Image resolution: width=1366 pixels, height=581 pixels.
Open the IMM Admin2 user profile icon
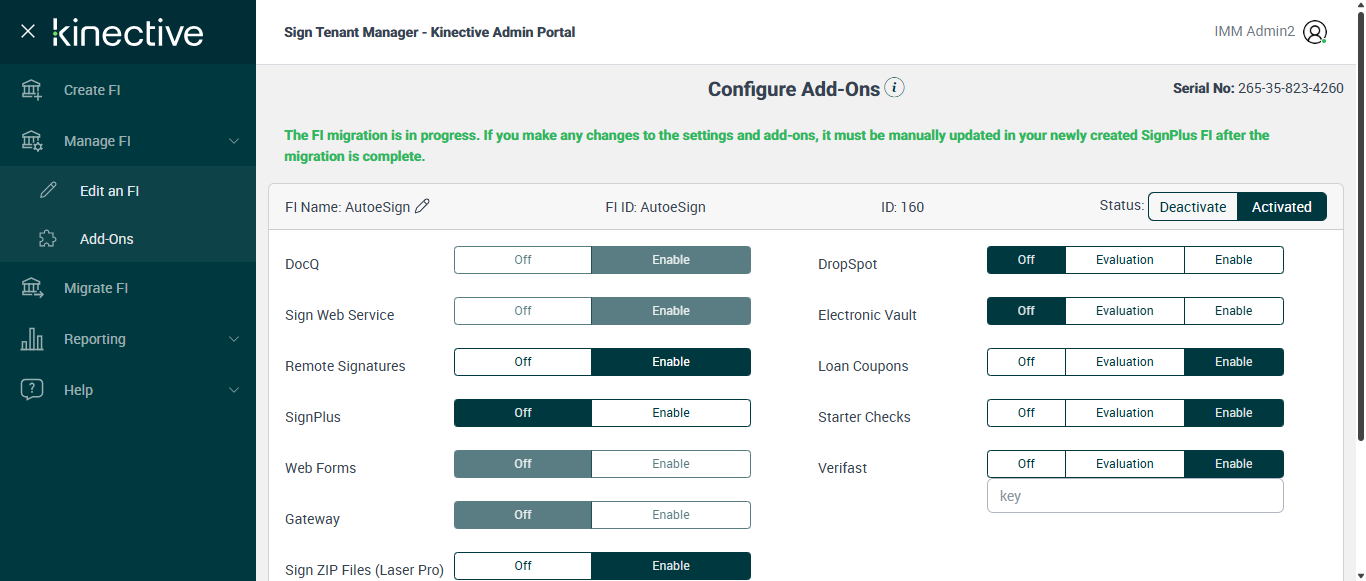coord(1315,32)
